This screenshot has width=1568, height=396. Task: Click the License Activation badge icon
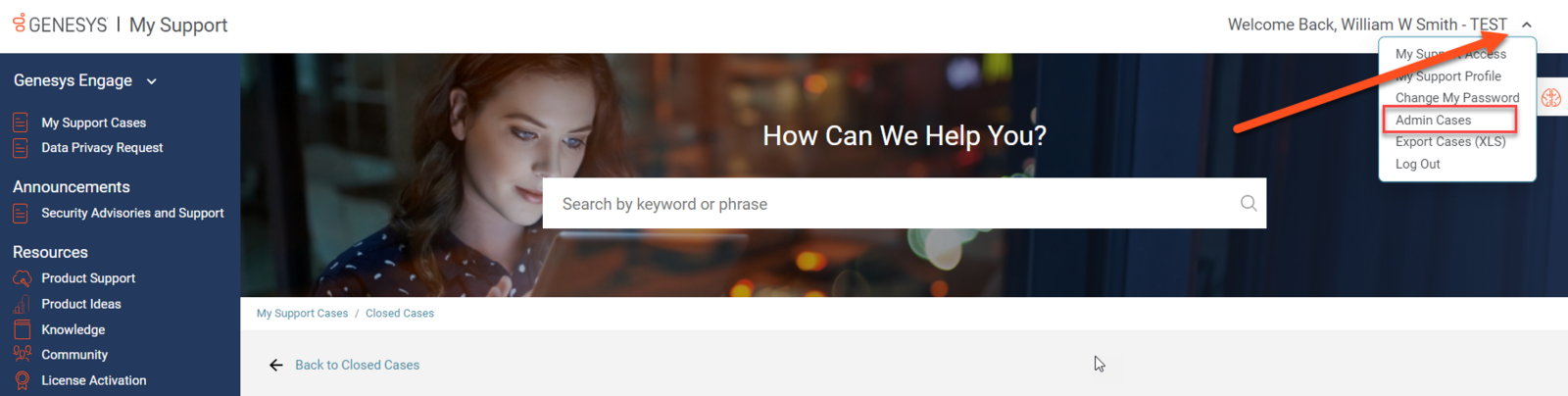coord(22,380)
